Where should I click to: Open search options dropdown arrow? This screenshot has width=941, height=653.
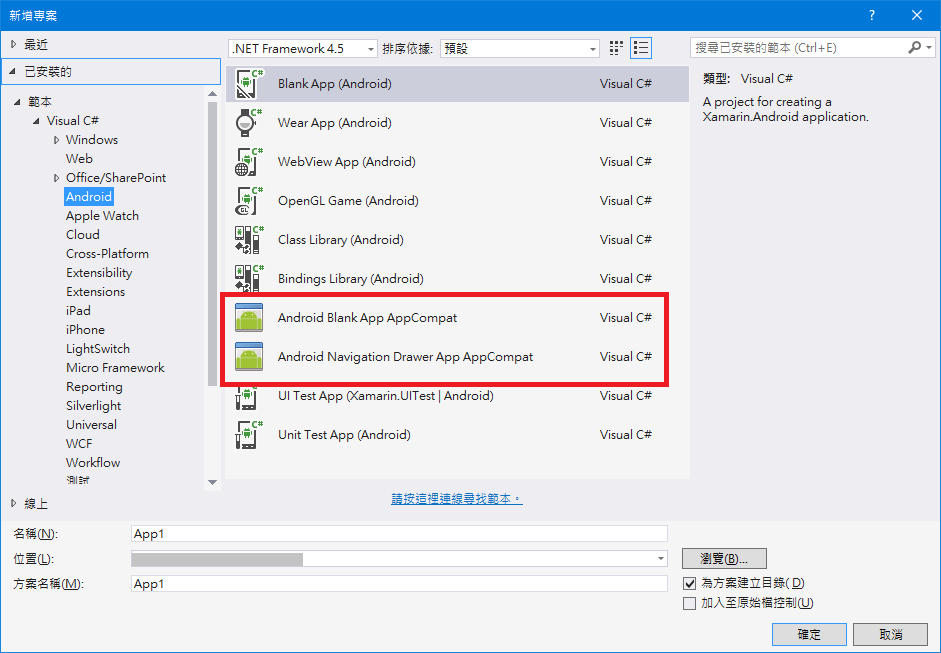pyautogui.click(x=929, y=47)
